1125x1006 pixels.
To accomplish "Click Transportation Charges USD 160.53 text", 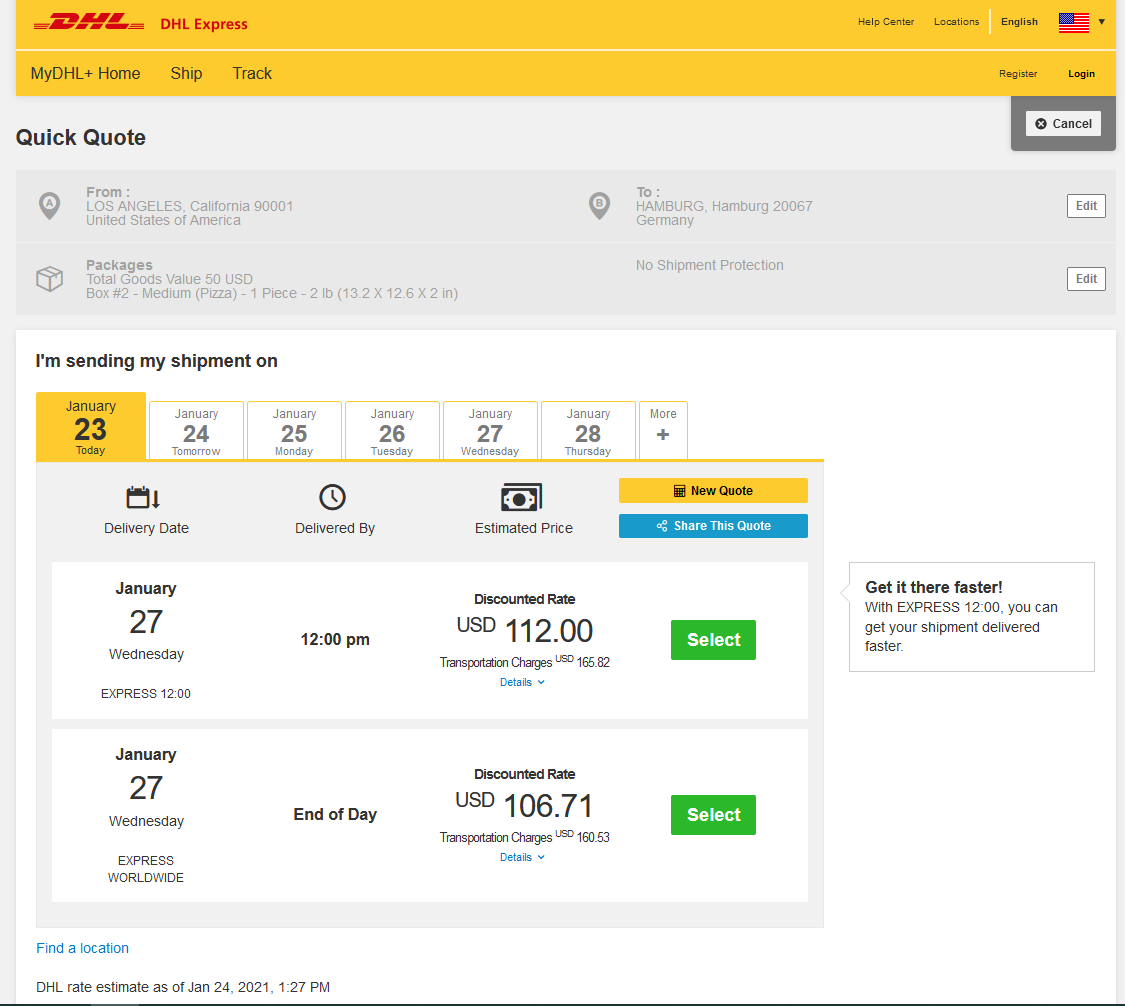I will click(x=524, y=837).
